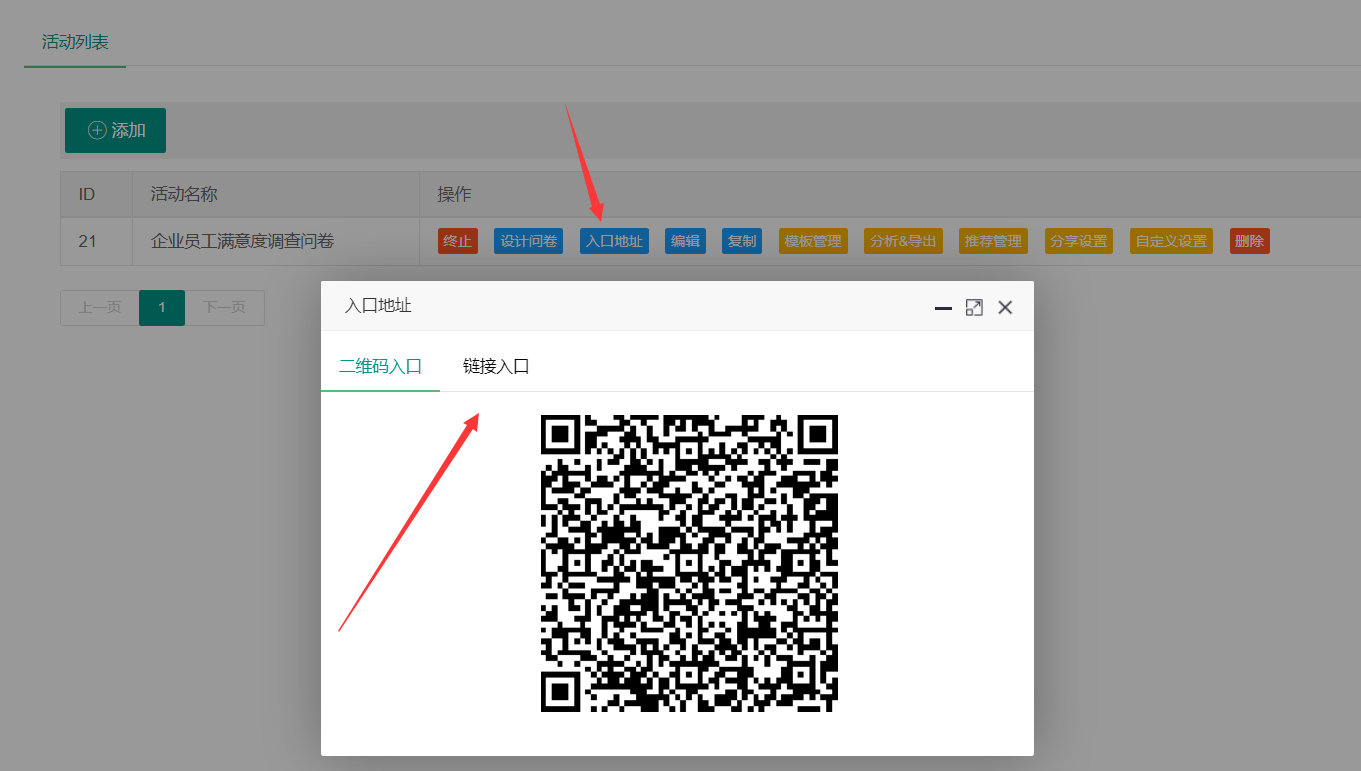Open 自定义设置

[x=1171, y=241]
